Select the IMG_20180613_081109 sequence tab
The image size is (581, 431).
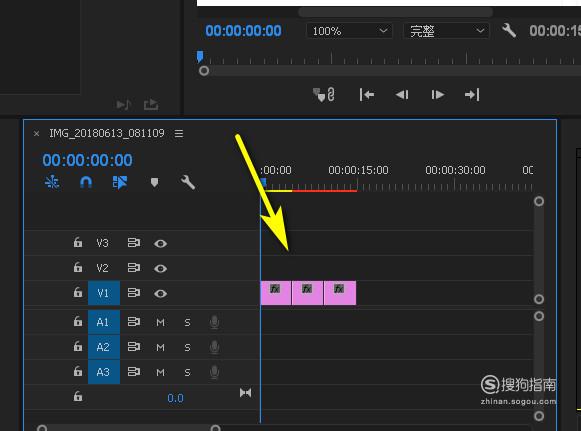tap(107, 133)
